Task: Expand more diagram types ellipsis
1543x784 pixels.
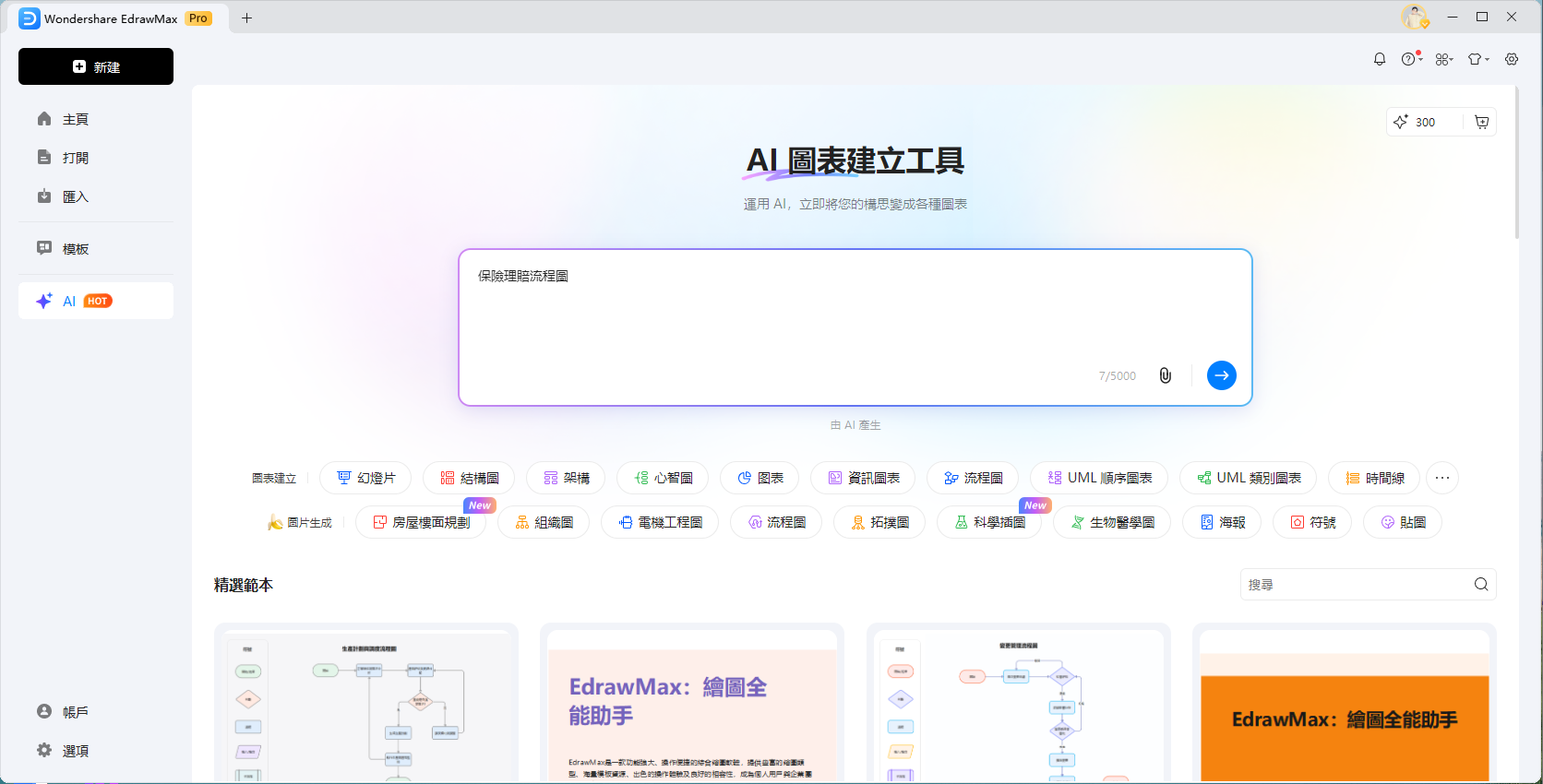Action: pyautogui.click(x=1442, y=478)
